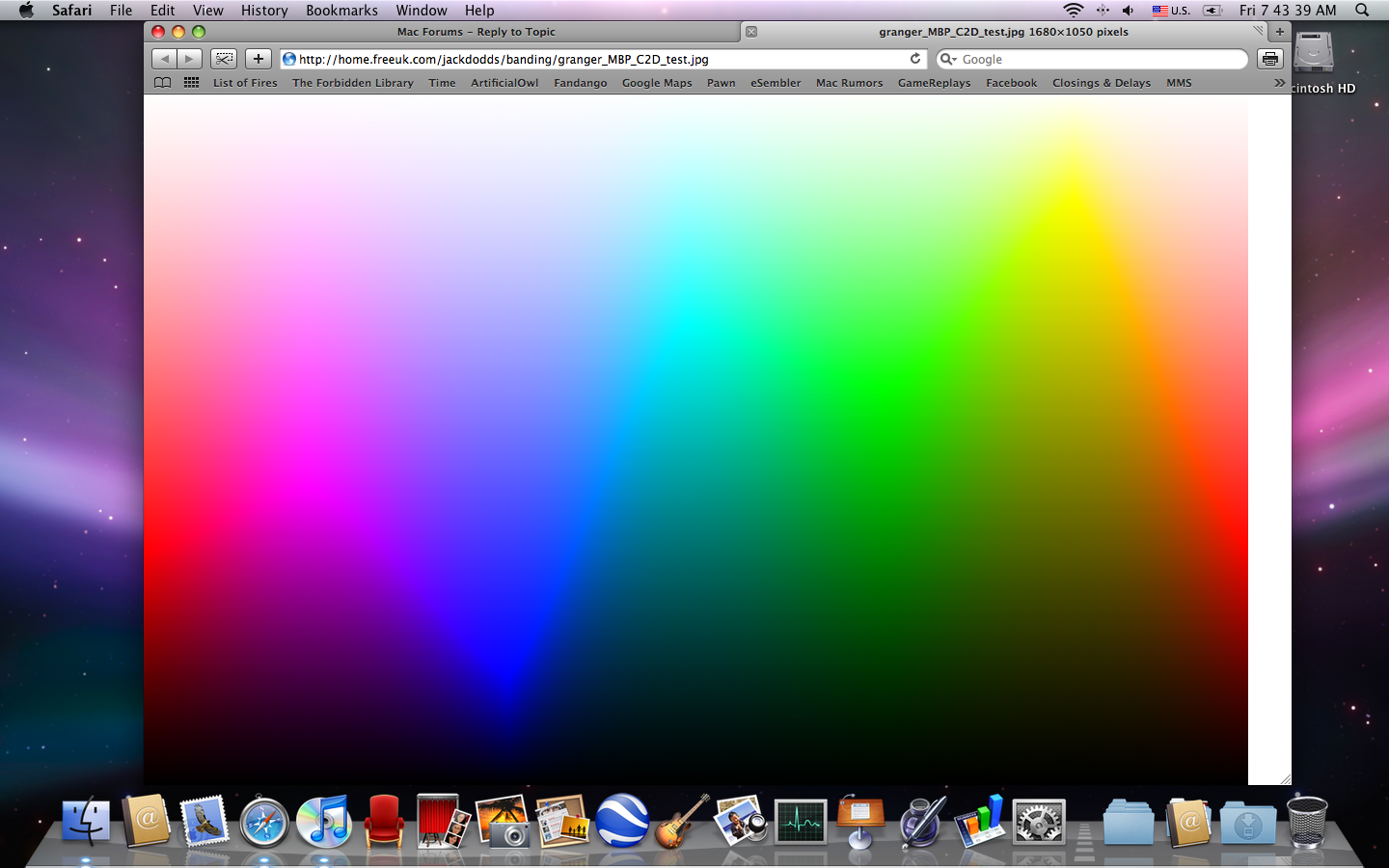Reload the page using the refresh icon
The height and width of the screenshot is (868, 1389).
pyautogui.click(x=915, y=59)
